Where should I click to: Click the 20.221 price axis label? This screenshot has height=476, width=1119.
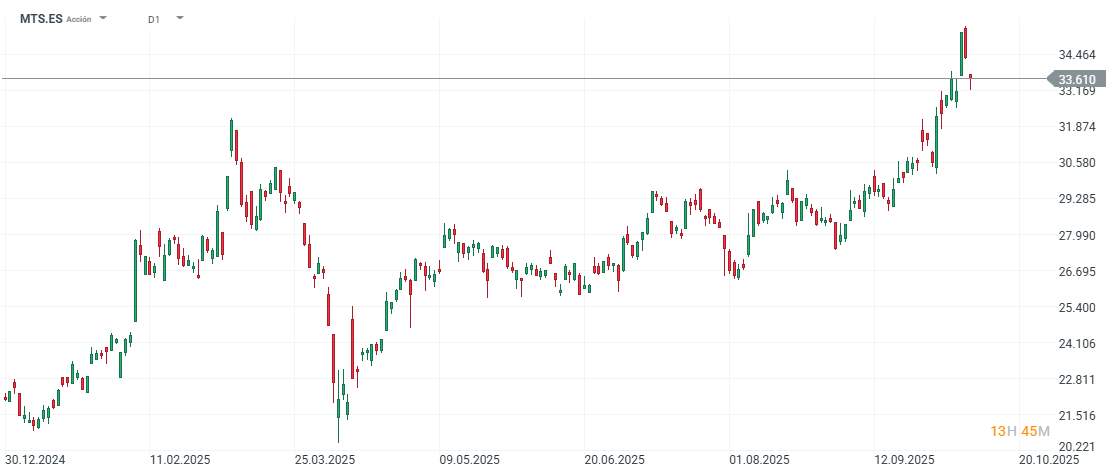pyautogui.click(x=1077, y=447)
